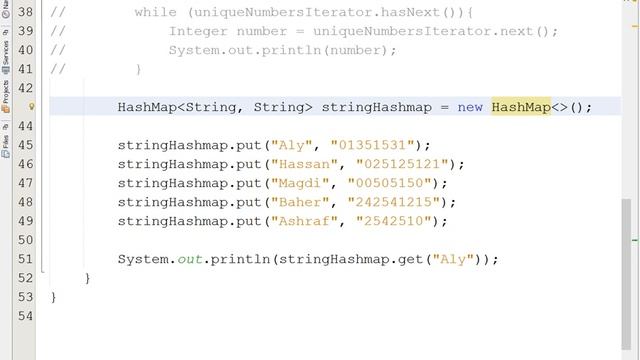
Task: Click the orange warning mark in error stripe
Action: pyautogui.click(x=634, y=27)
